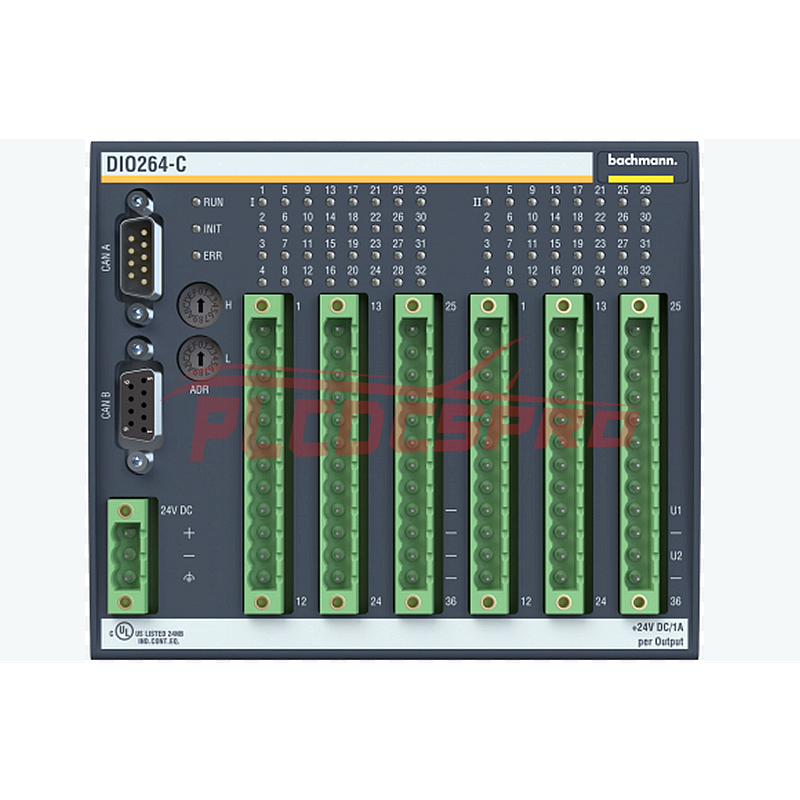Click the +24V DC/1A per Output text

(x=652, y=632)
